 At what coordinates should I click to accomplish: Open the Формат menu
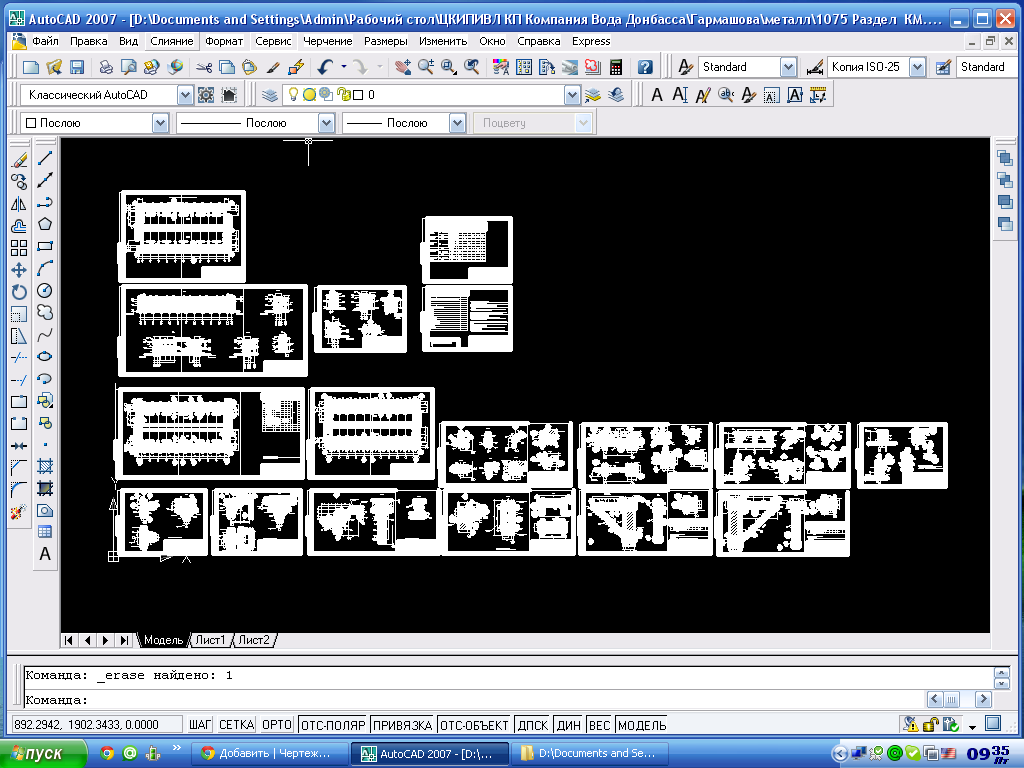224,41
